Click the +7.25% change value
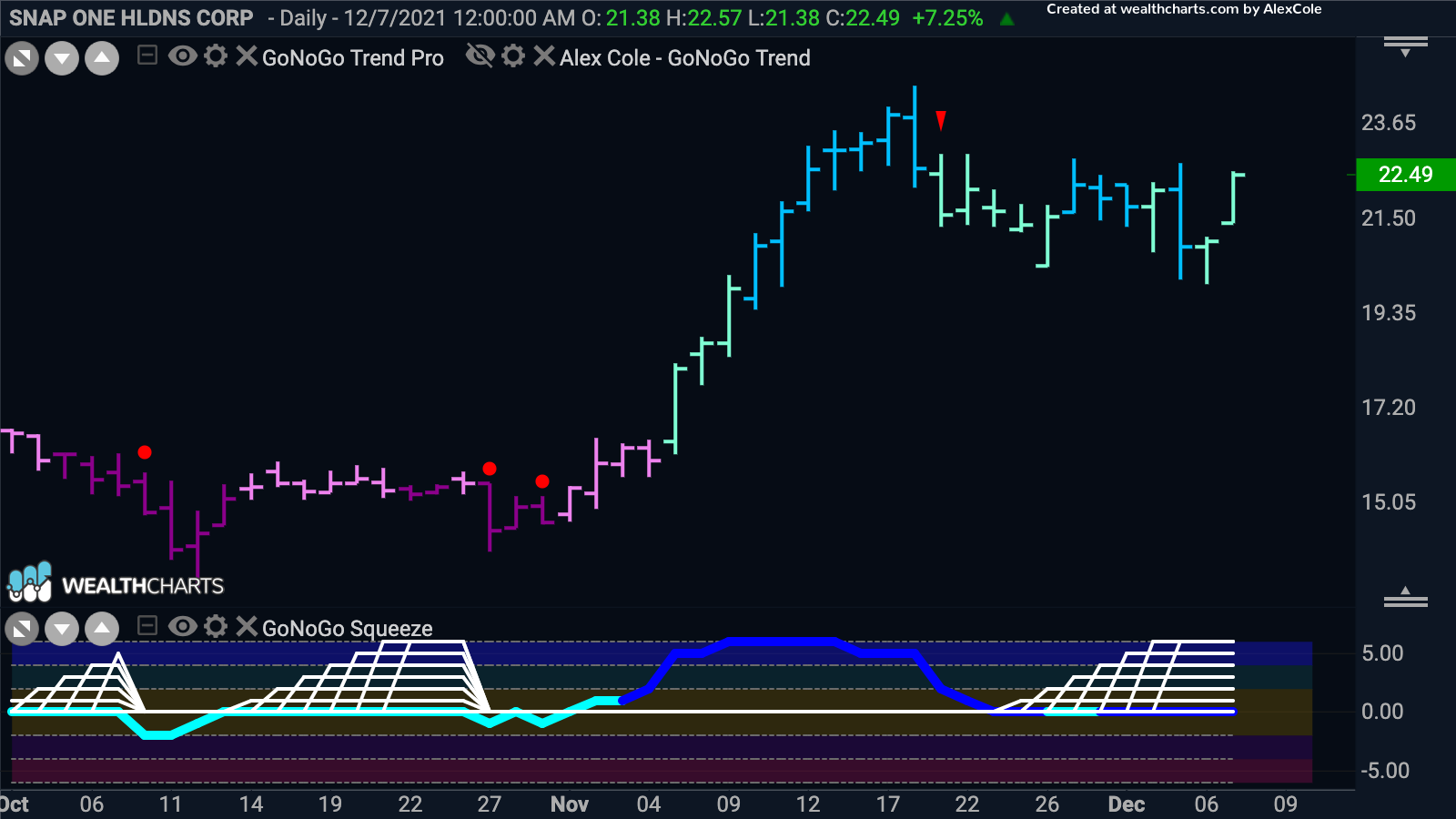Viewport: 1456px width, 819px height. [x=947, y=18]
